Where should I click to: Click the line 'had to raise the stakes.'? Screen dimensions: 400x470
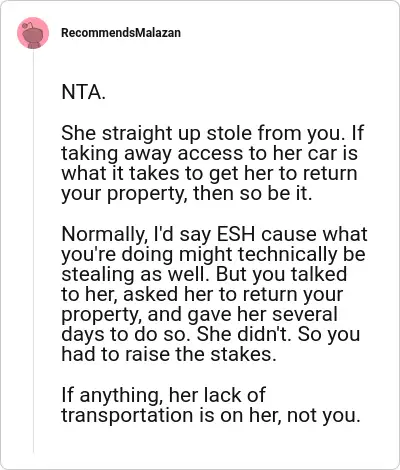(x=169, y=354)
